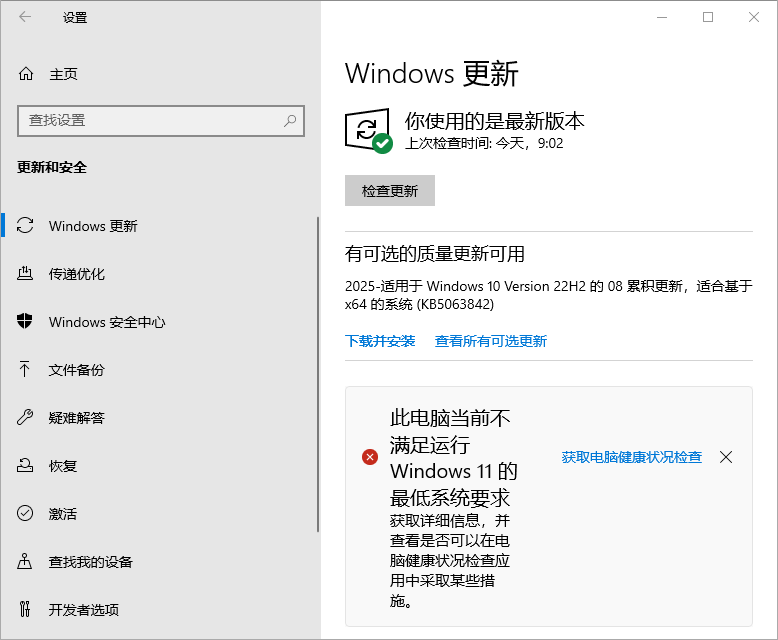
Task: Maximize the Settings window
Action: (708, 17)
